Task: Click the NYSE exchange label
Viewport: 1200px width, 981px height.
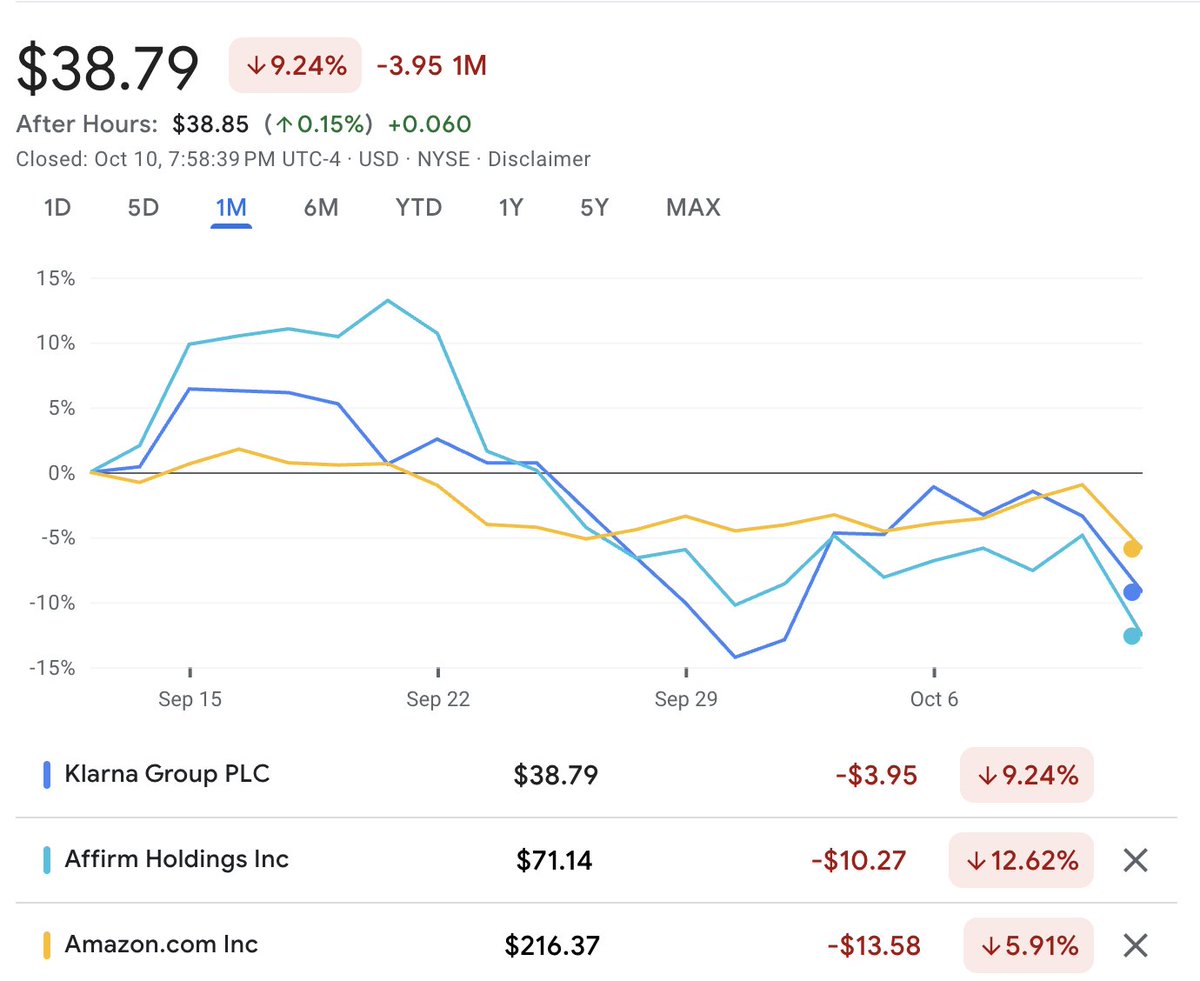Action: point(444,159)
